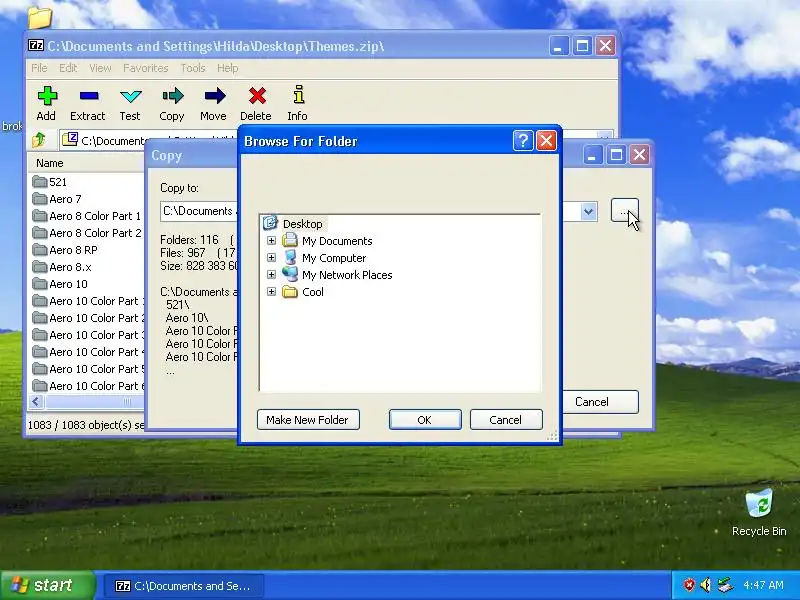Open the View menu in 7-Zip
The width and height of the screenshot is (800, 600).
[100, 68]
